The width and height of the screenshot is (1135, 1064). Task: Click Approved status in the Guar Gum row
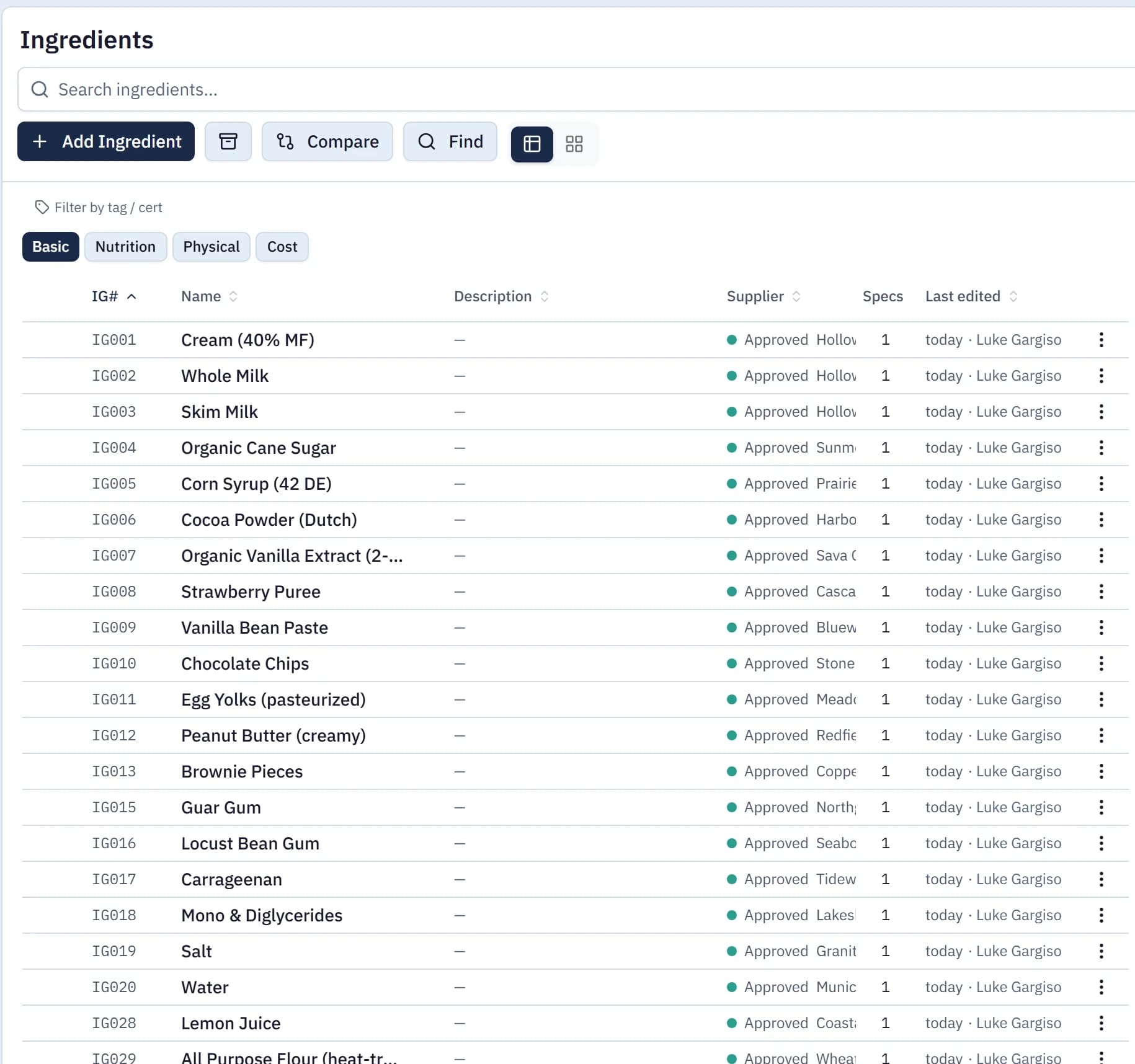point(768,807)
